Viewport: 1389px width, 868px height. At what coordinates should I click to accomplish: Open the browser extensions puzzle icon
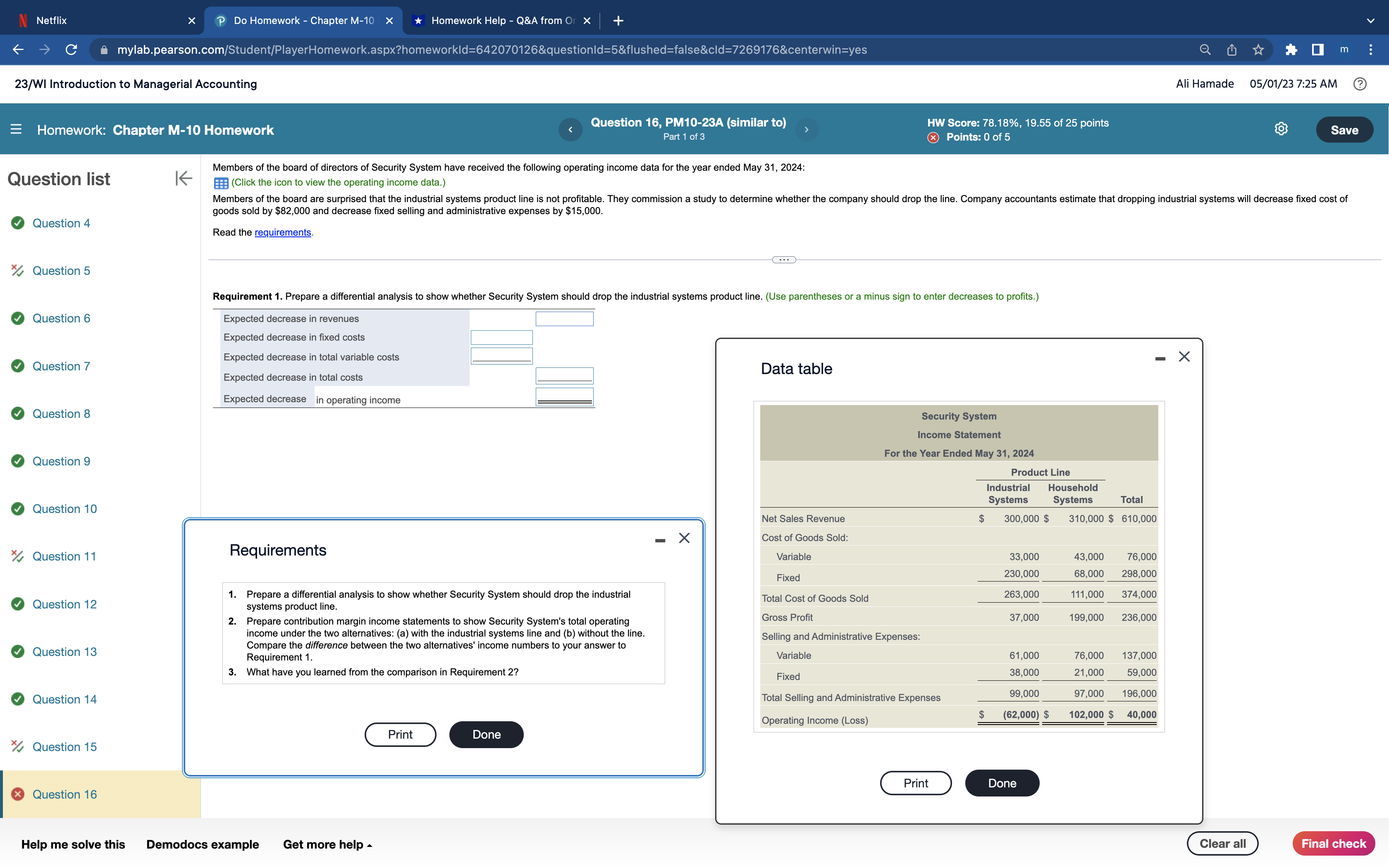pos(1291,50)
